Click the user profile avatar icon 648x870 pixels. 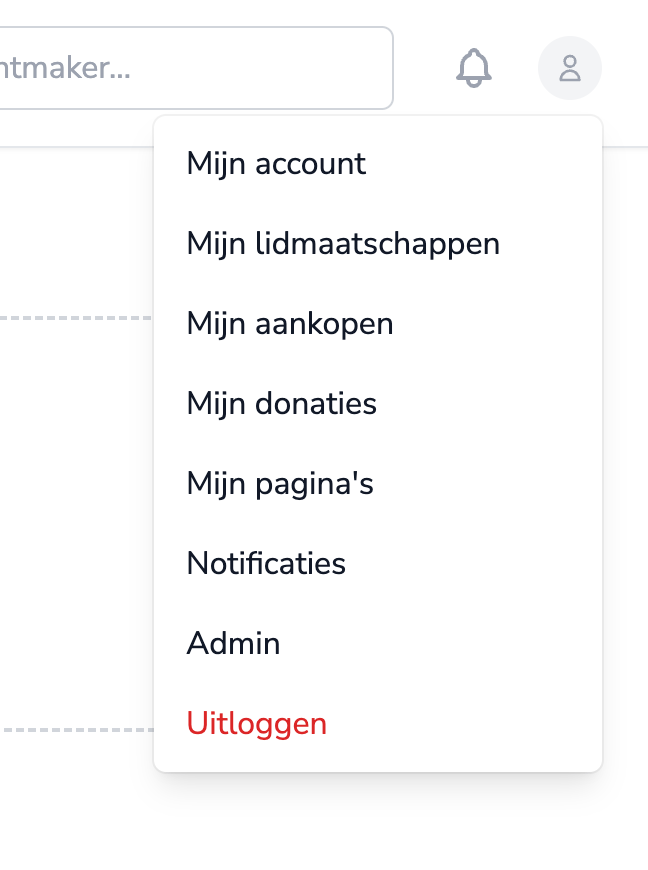point(570,68)
